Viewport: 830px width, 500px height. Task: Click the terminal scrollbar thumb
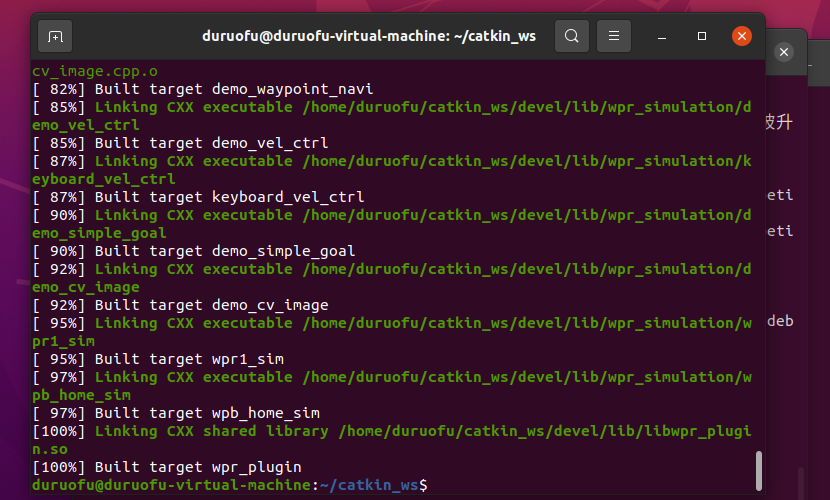tap(759, 470)
